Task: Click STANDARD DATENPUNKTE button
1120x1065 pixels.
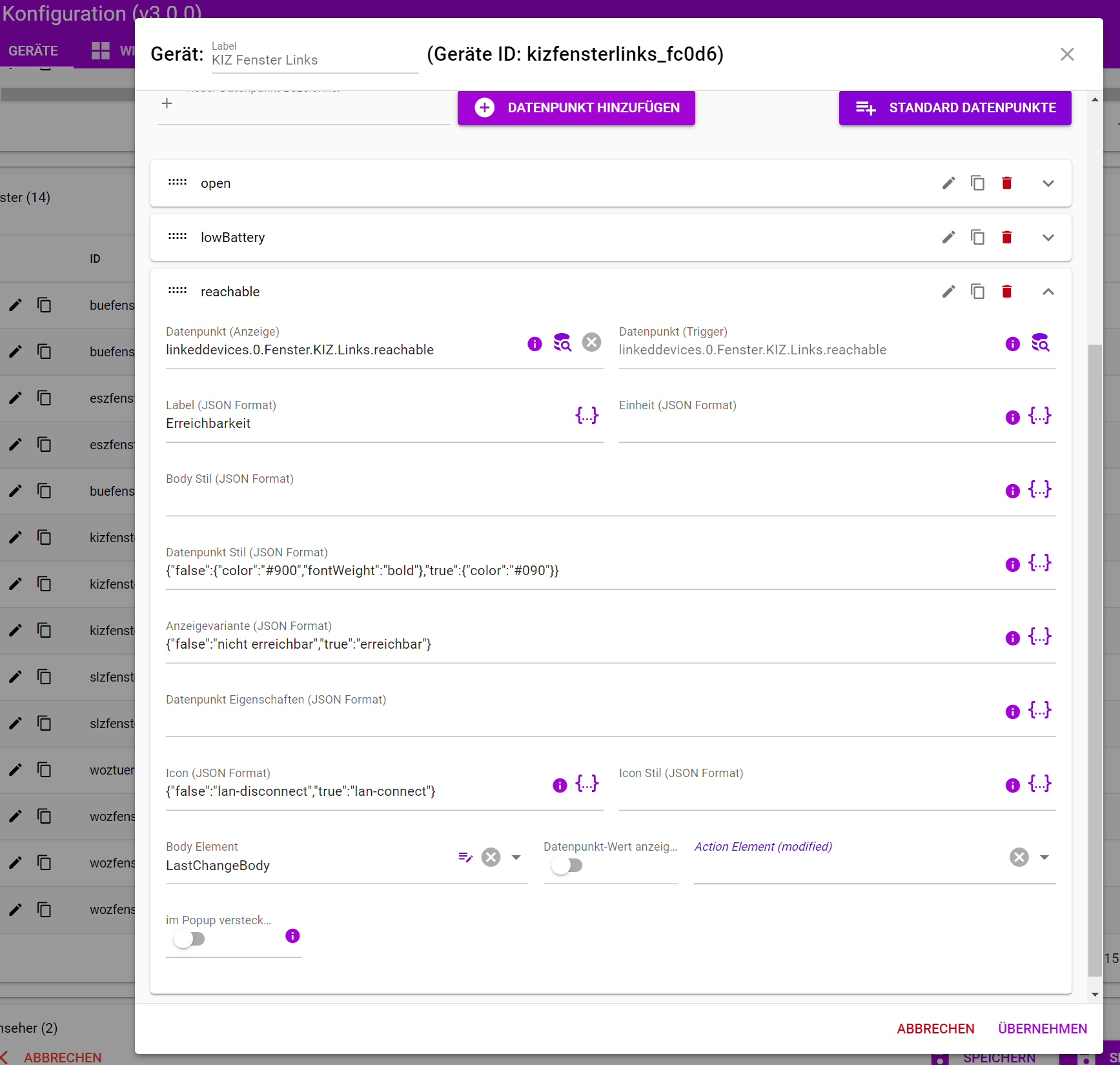Action: [955, 108]
